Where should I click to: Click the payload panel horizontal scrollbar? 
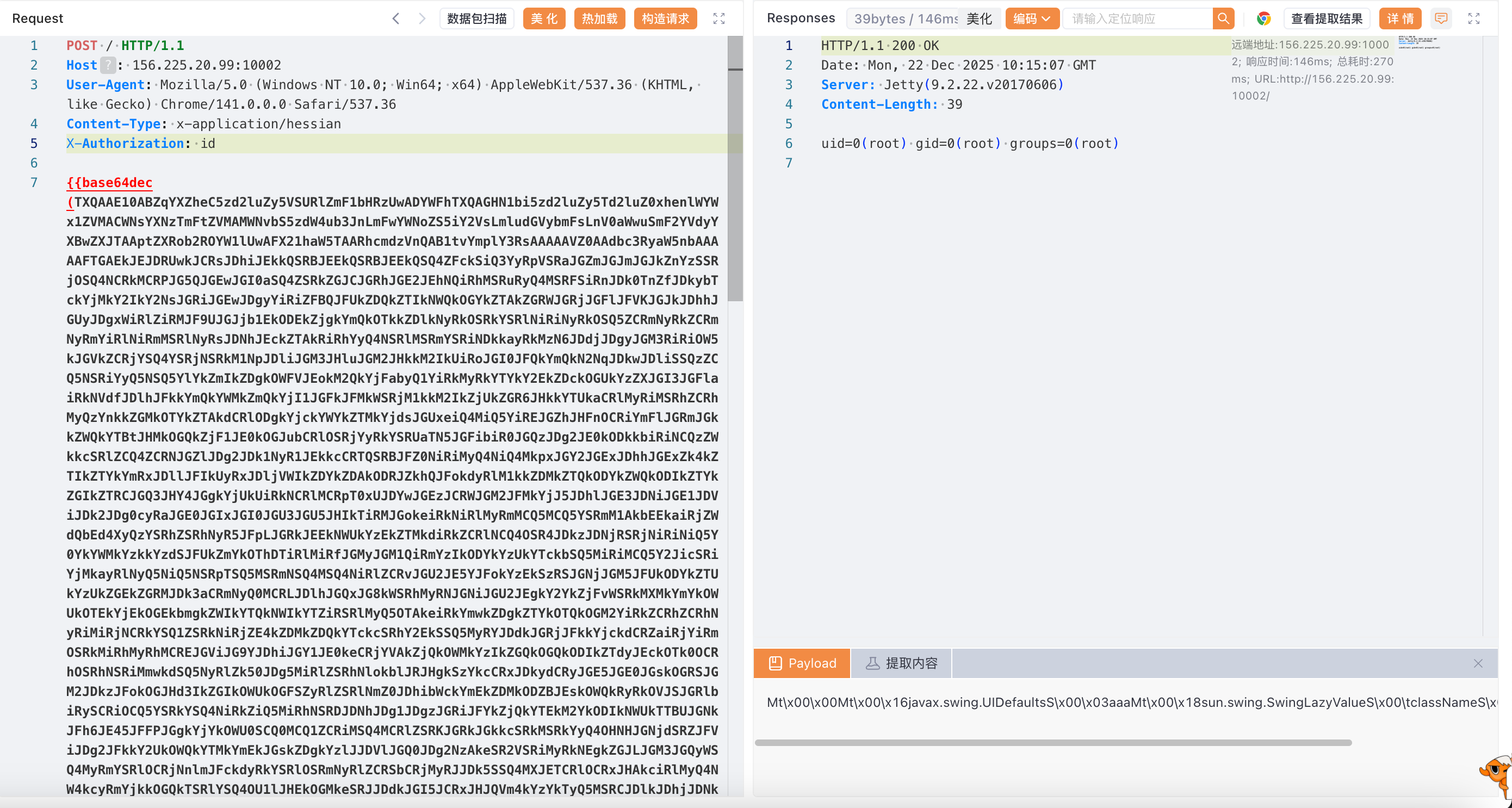point(1052,742)
